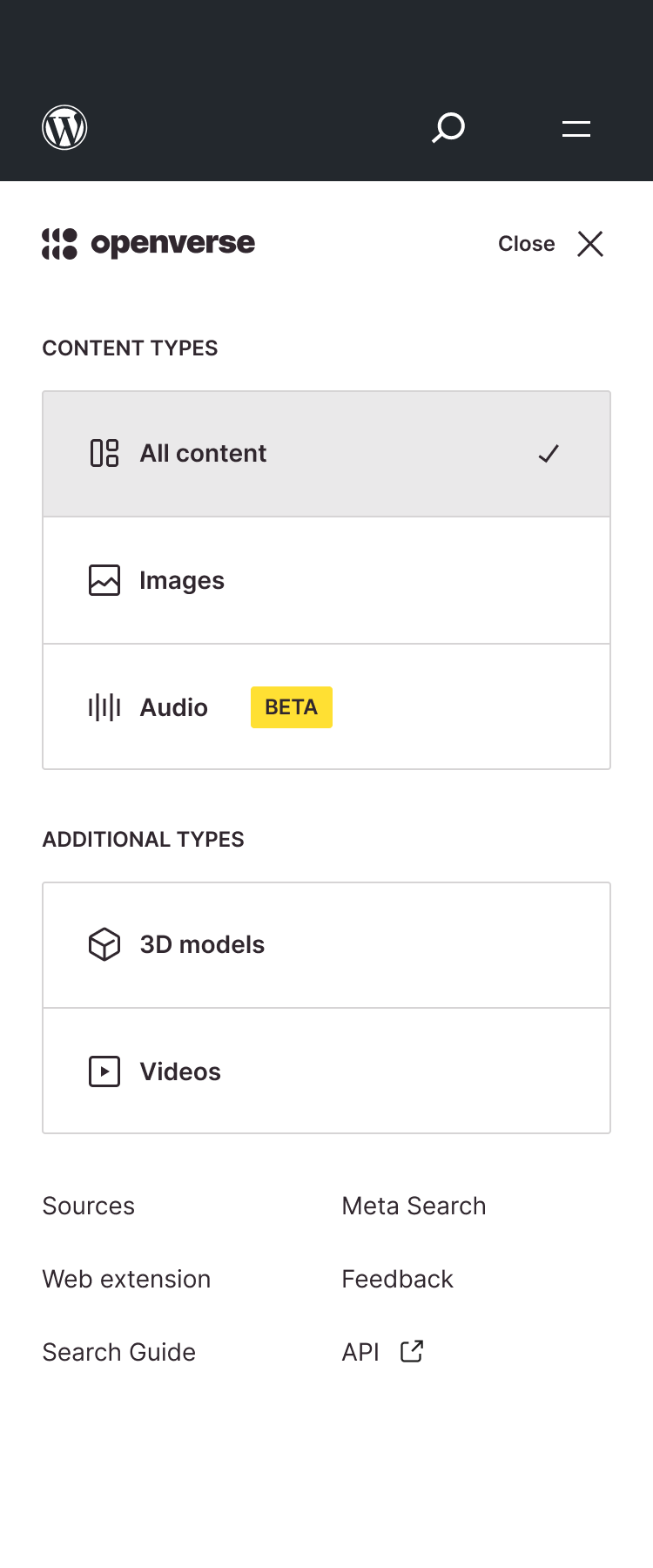Open the Feedback link

pos(397,1279)
